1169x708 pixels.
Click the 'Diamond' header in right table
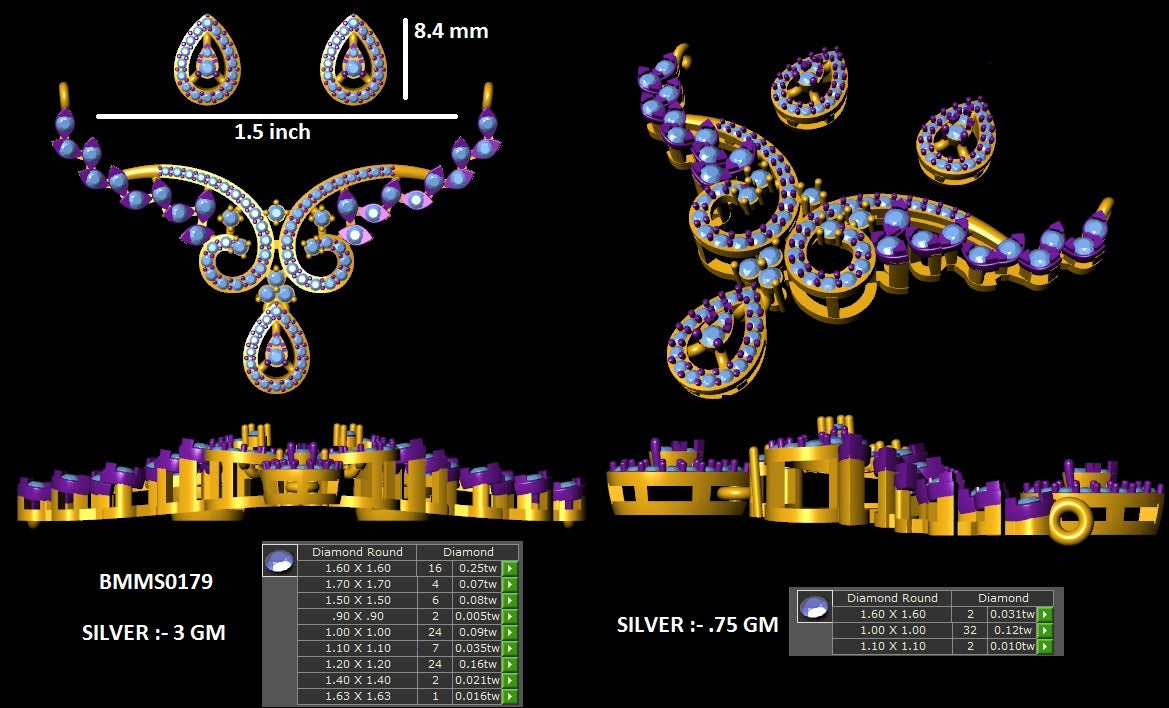(x=1003, y=598)
